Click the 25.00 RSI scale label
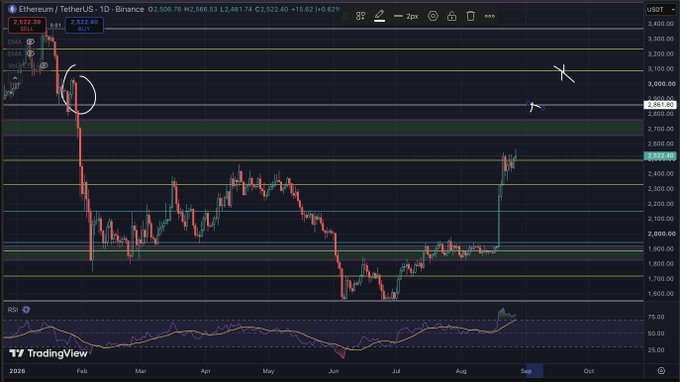This screenshot has width=680, height=382. tap(655, 350)
